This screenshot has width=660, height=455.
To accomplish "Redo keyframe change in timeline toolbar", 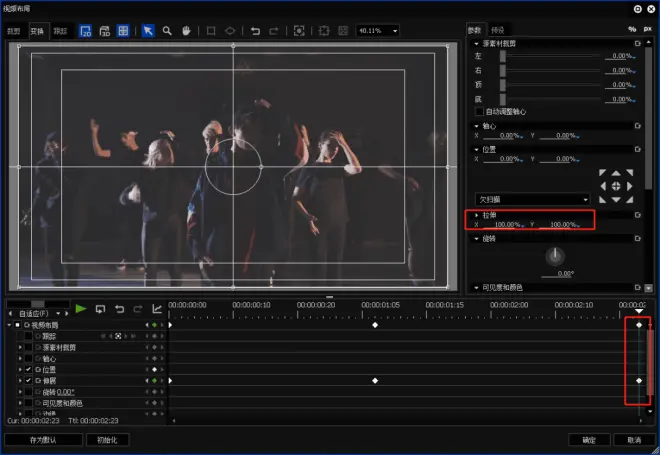I will tap(138, 309).
